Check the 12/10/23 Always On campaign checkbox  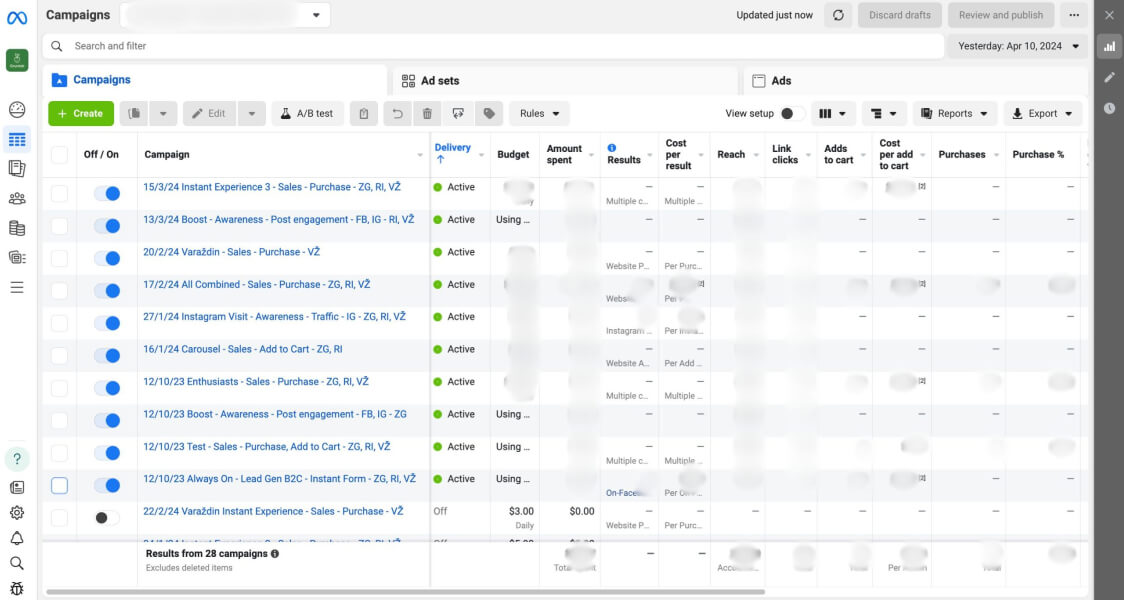click(59, 485)
